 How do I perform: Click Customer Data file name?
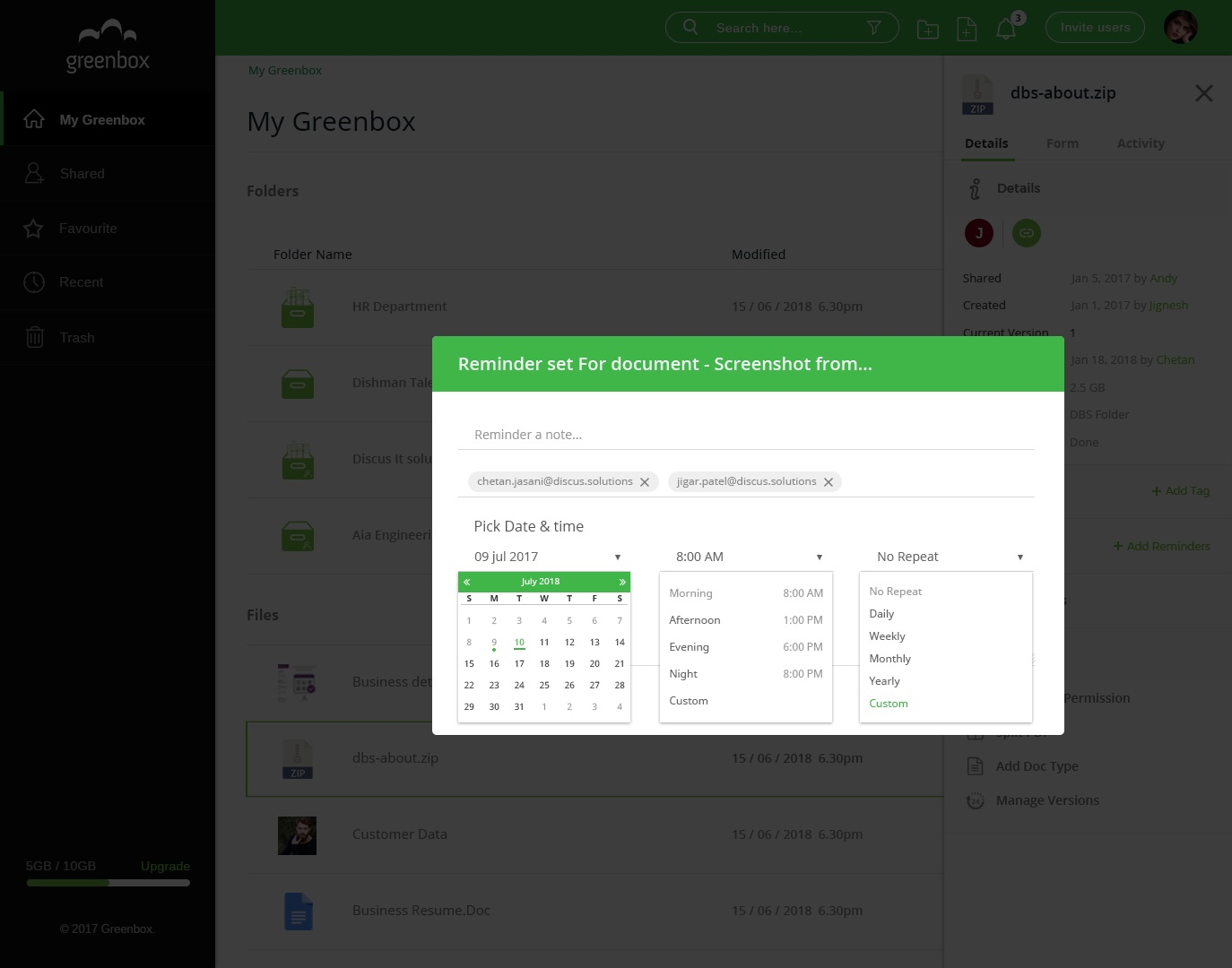tap(400, 834)
